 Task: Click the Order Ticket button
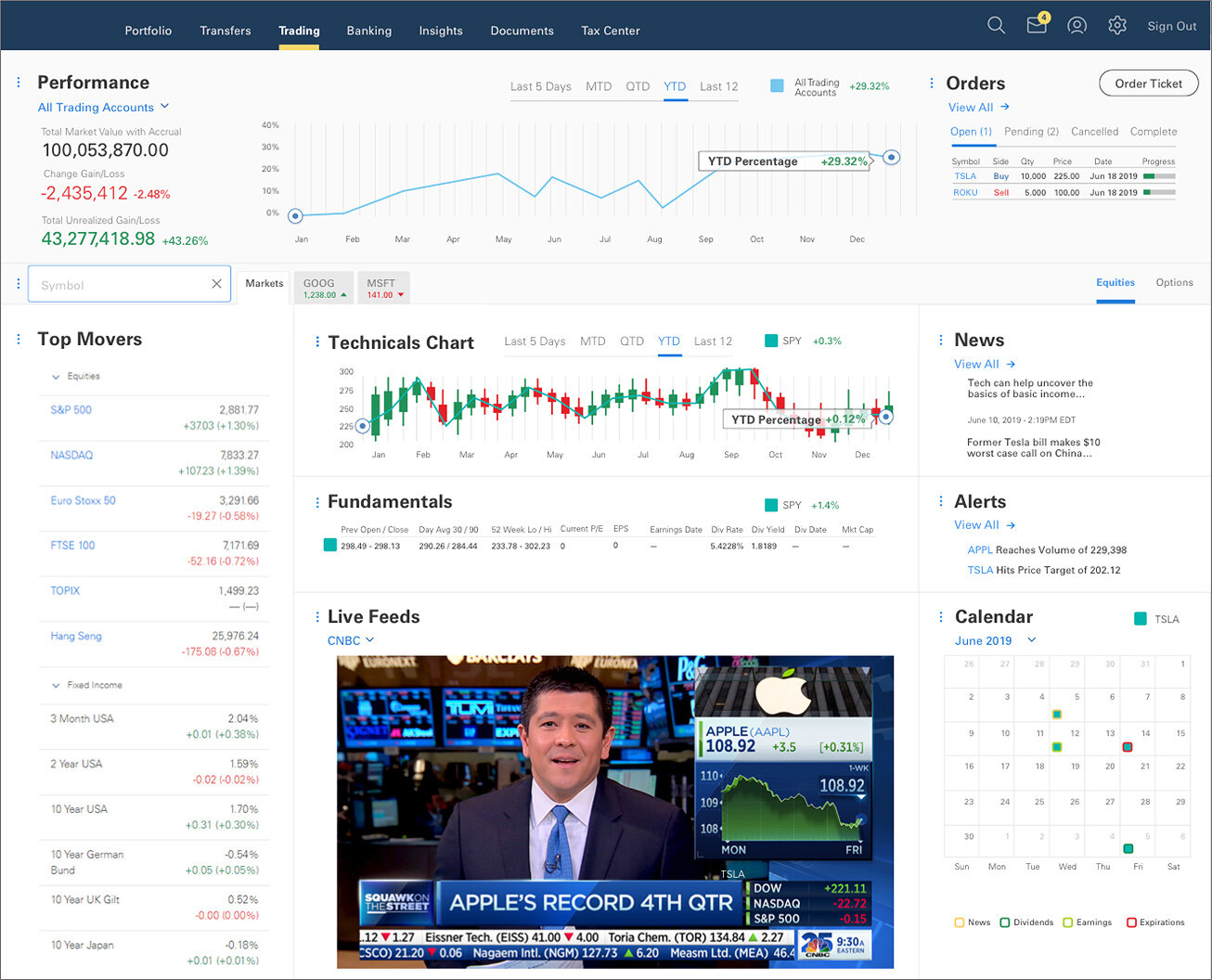click(x=1149, y=84)
